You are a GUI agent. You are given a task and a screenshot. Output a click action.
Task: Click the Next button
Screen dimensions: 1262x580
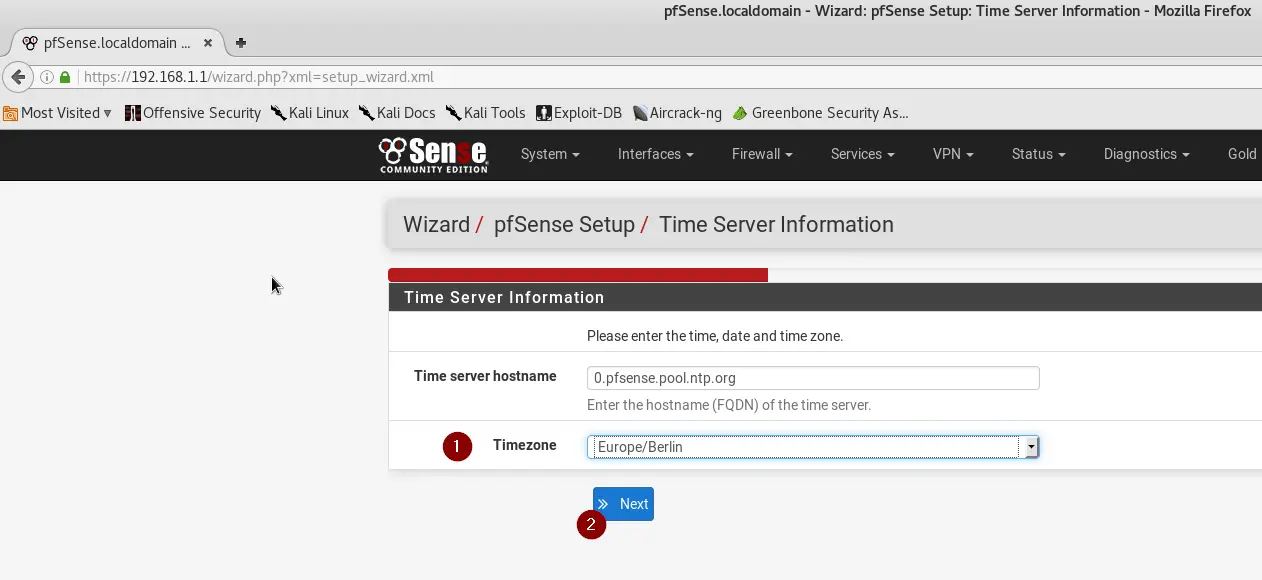(x=623, y=504)
